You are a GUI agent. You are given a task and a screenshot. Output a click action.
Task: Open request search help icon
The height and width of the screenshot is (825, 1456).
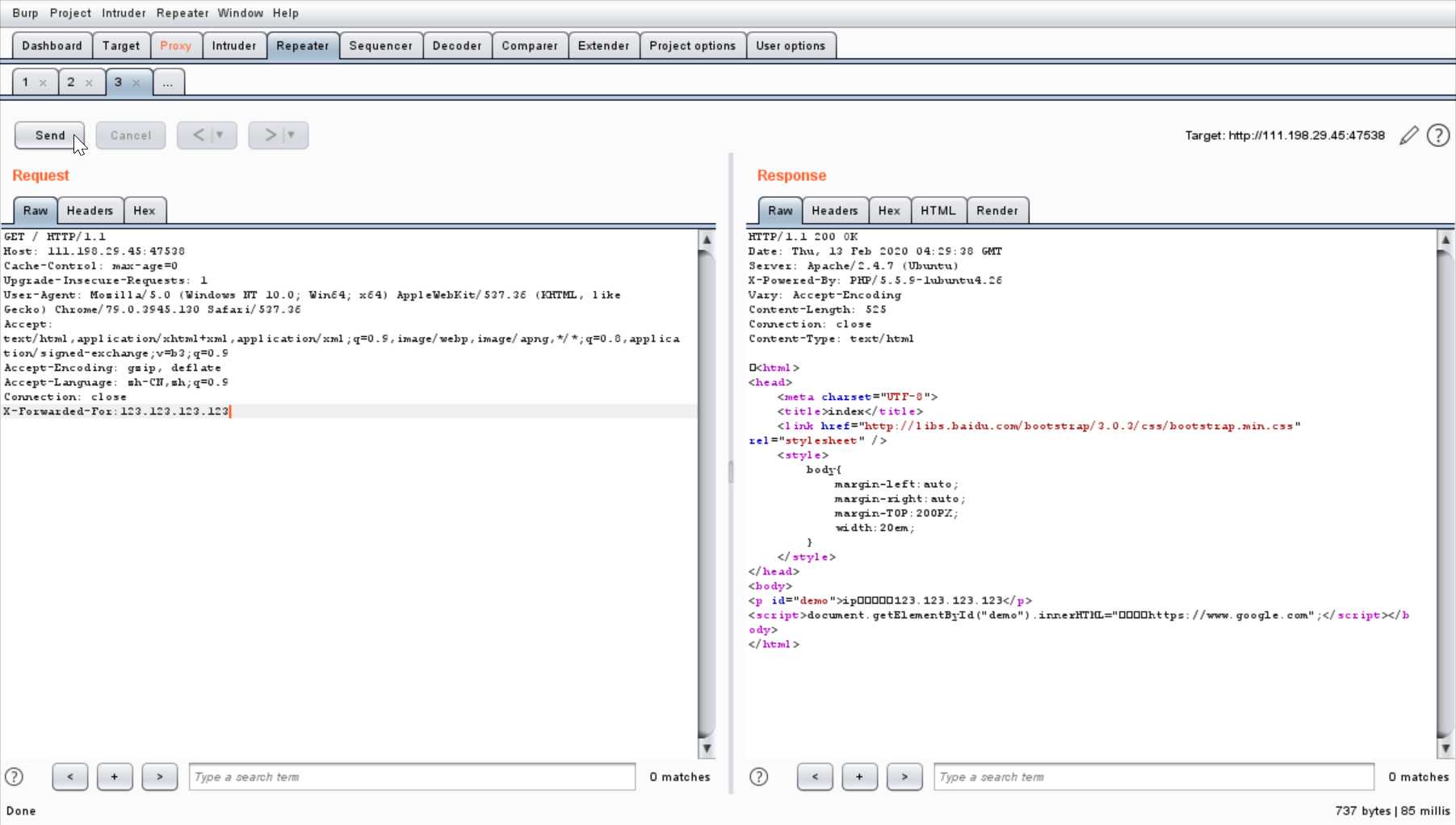tap(15, 777)
